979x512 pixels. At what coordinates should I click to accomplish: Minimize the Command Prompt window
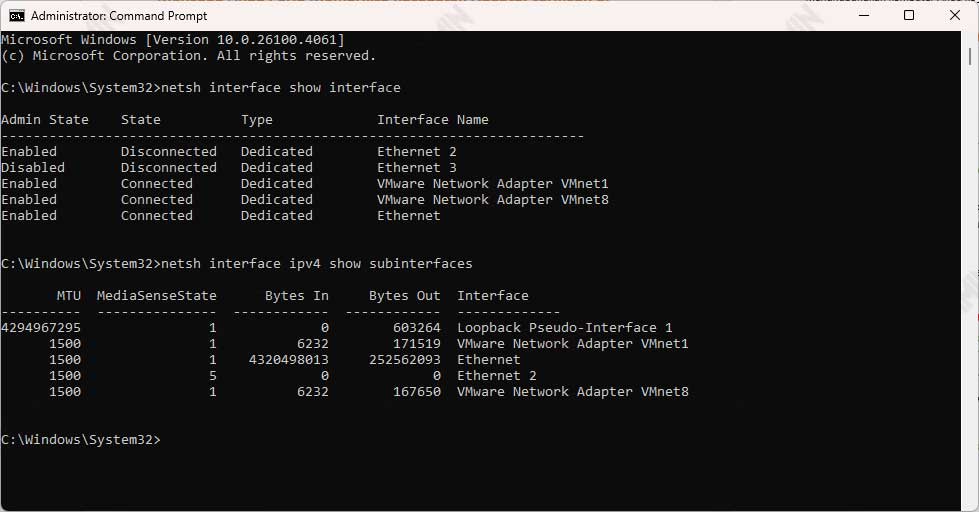pyautogui.click(x=864, y=16)
